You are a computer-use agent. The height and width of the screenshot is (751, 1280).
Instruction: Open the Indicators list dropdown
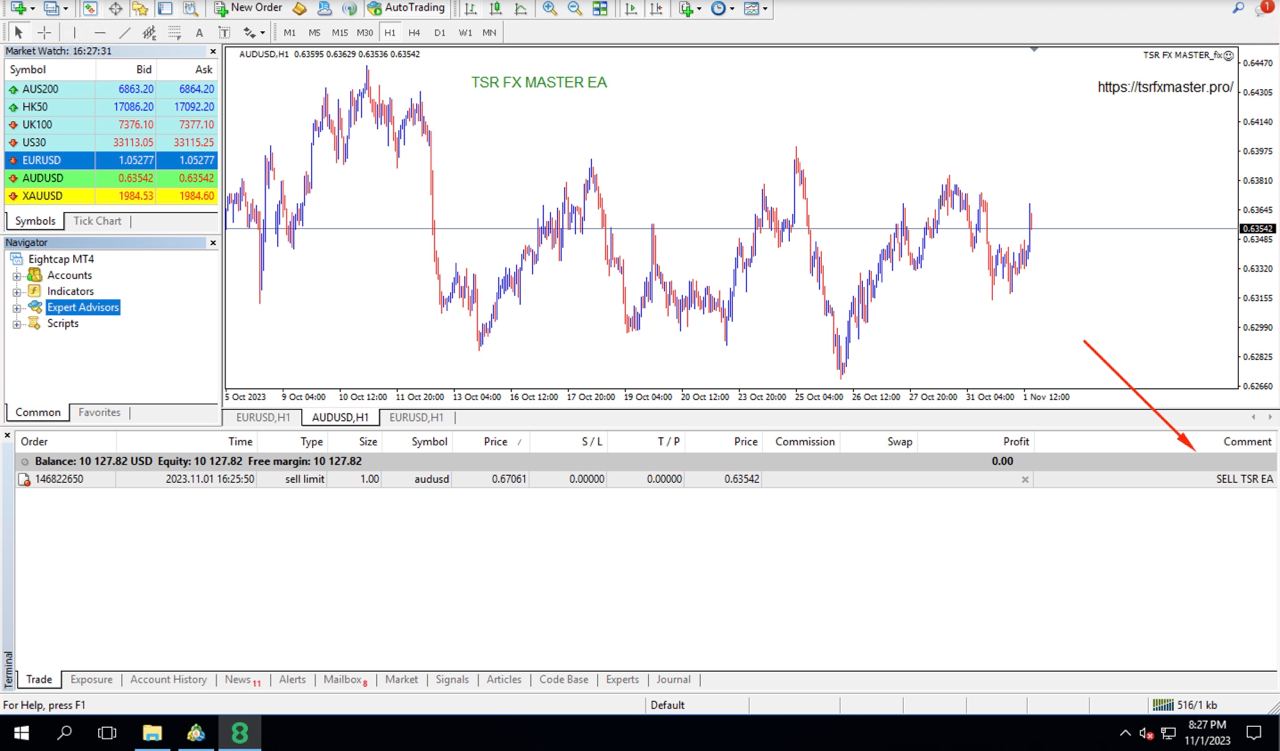pos(689,8)
